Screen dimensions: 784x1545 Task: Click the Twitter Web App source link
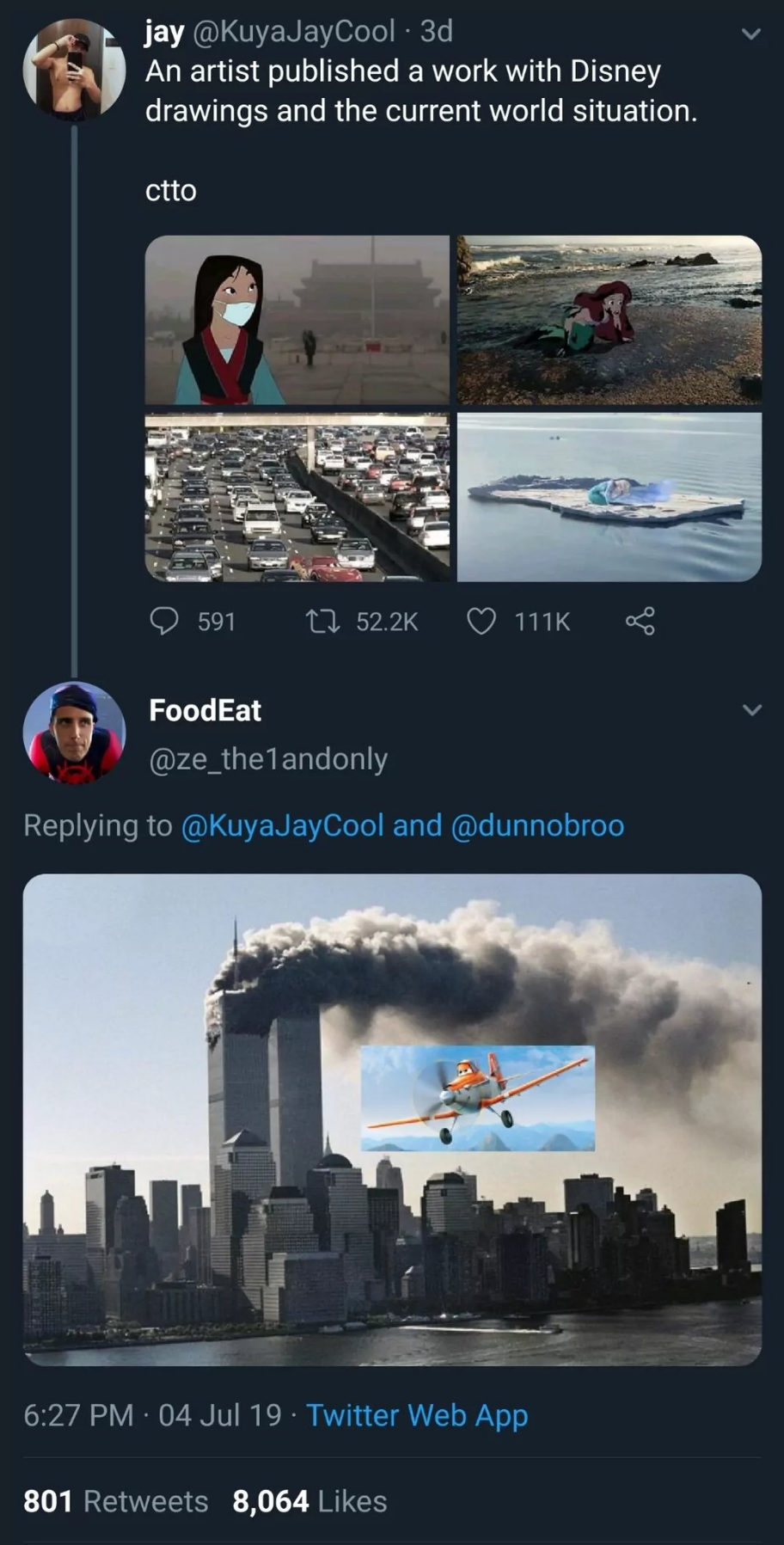pyautogui.click(x=417, y=1415)
